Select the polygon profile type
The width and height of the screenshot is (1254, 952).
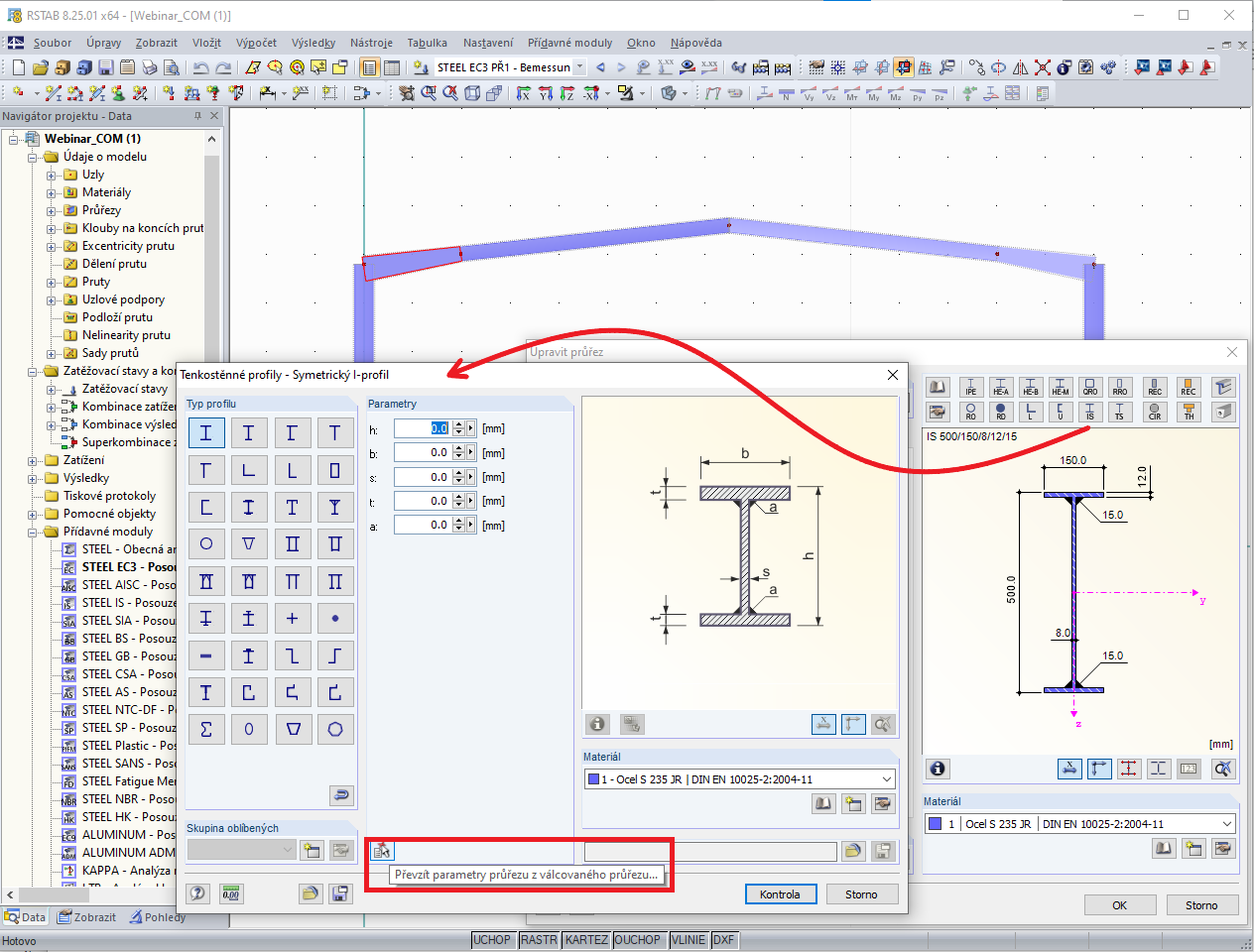(x=335, y=729)
